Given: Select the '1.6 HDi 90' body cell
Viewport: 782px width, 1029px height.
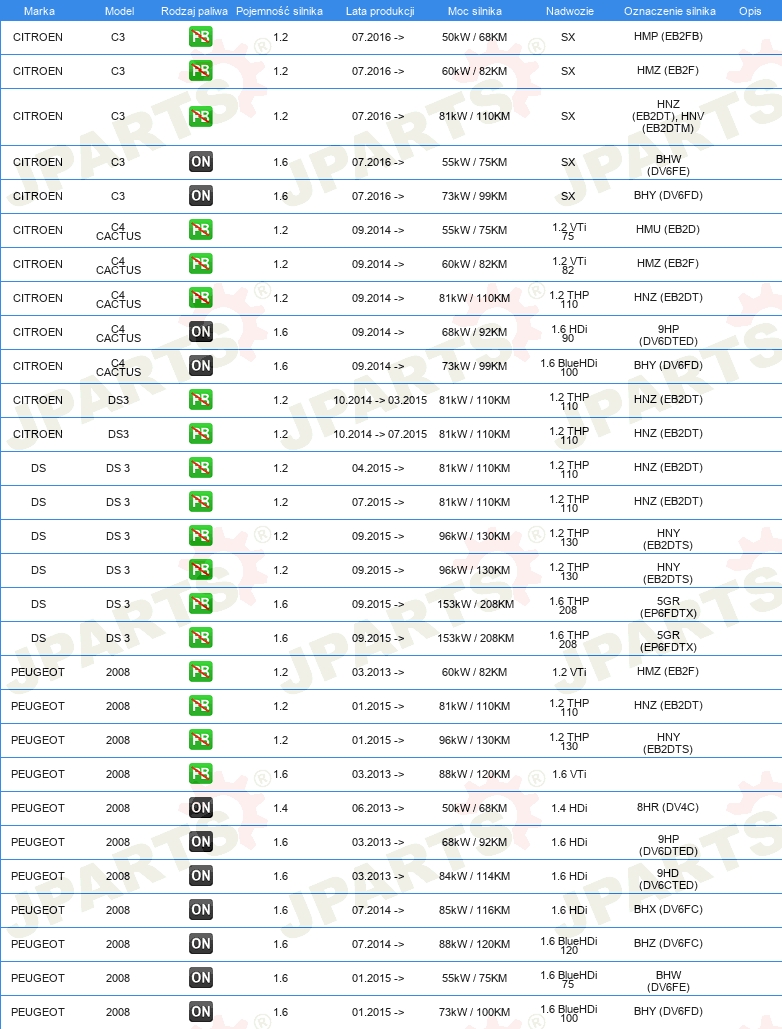Looking at the screenshot, I should coord(569,333).
